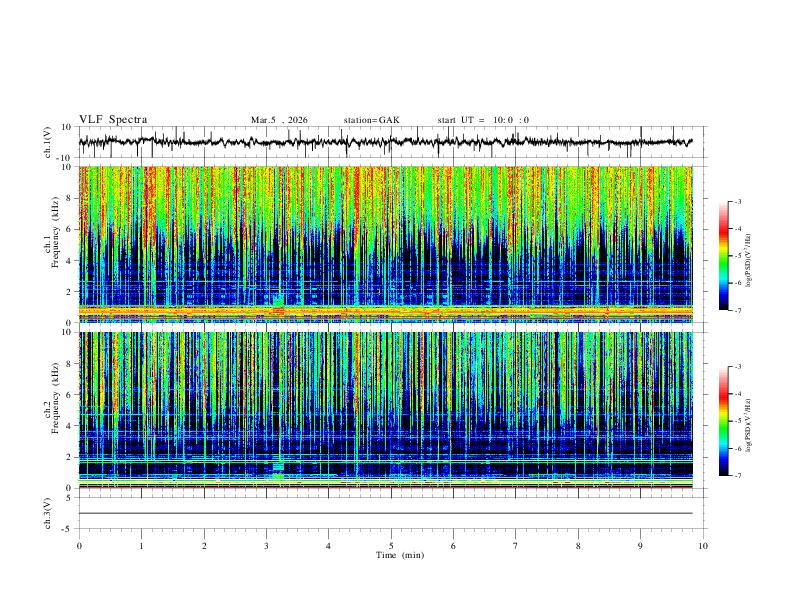Click the "-3" tick on the ch.1 color bar

(738, 201)
